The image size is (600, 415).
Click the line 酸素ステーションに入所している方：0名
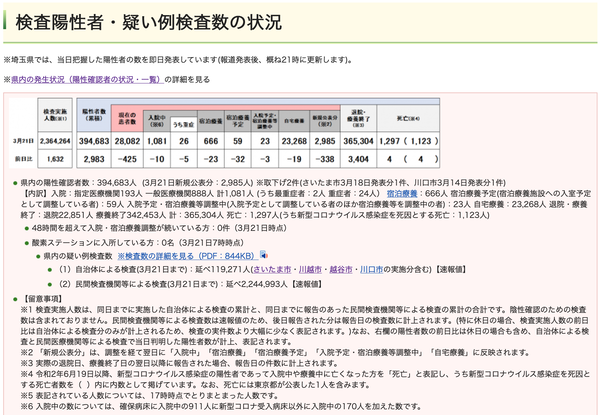pos(137,243)
